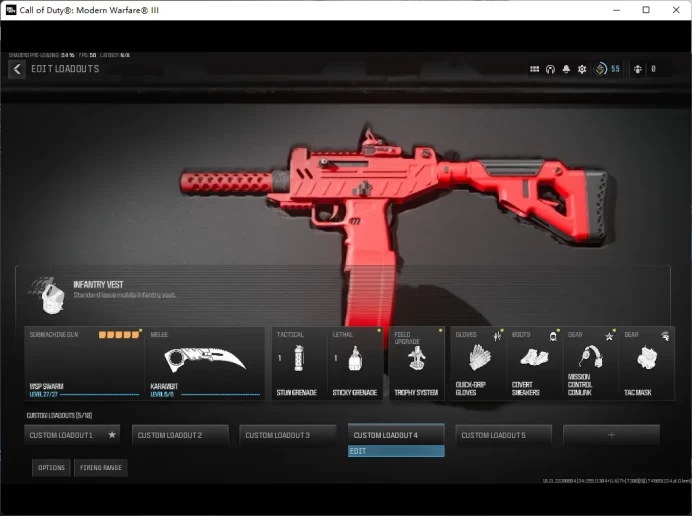Screen dimensions: 692x516
Task: Select Custom Loadout 5
Action: coord(504,435)
